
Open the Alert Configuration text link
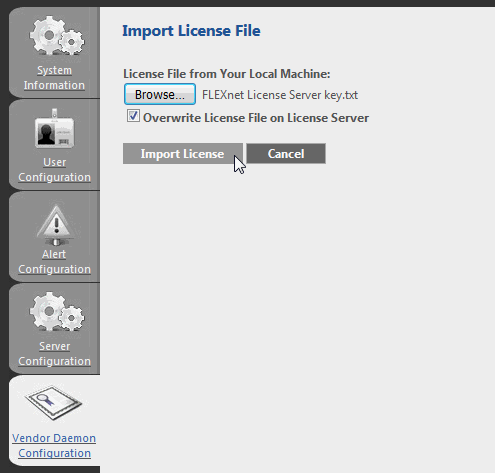point(54,262)
